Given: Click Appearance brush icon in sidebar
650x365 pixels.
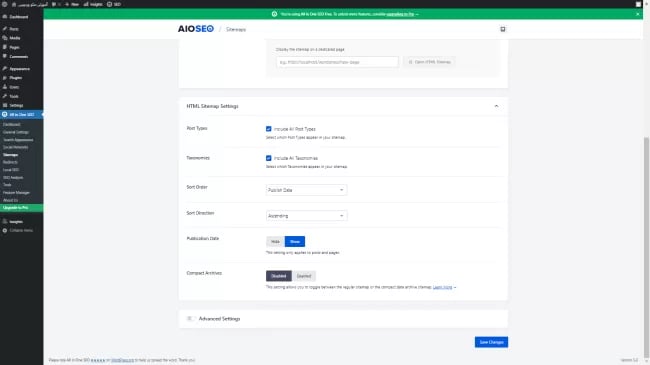Looking at the screenshot, I should [x=5, y=68].
